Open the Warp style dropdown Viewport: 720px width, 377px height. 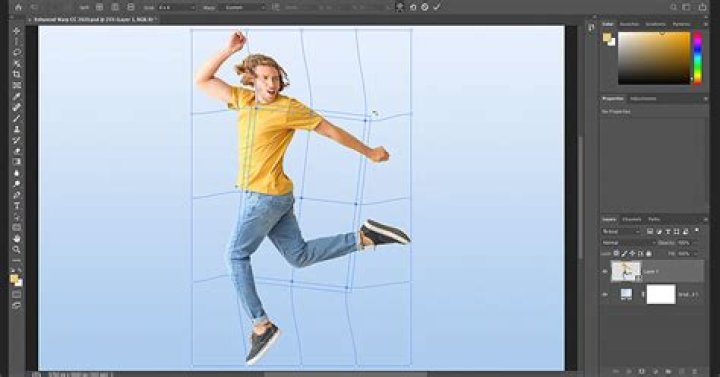click(242, 8)
